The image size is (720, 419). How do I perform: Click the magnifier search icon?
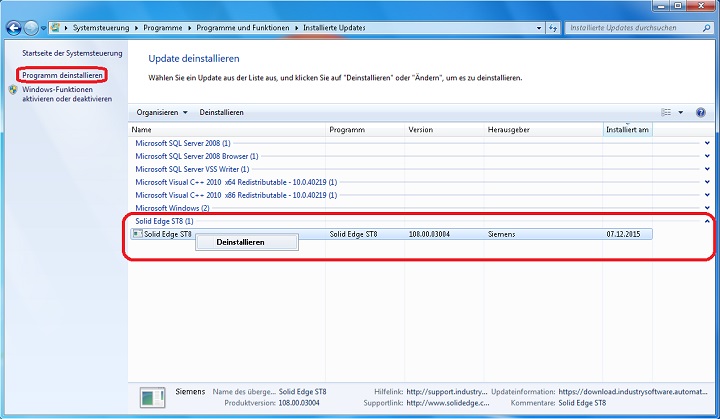707,28
